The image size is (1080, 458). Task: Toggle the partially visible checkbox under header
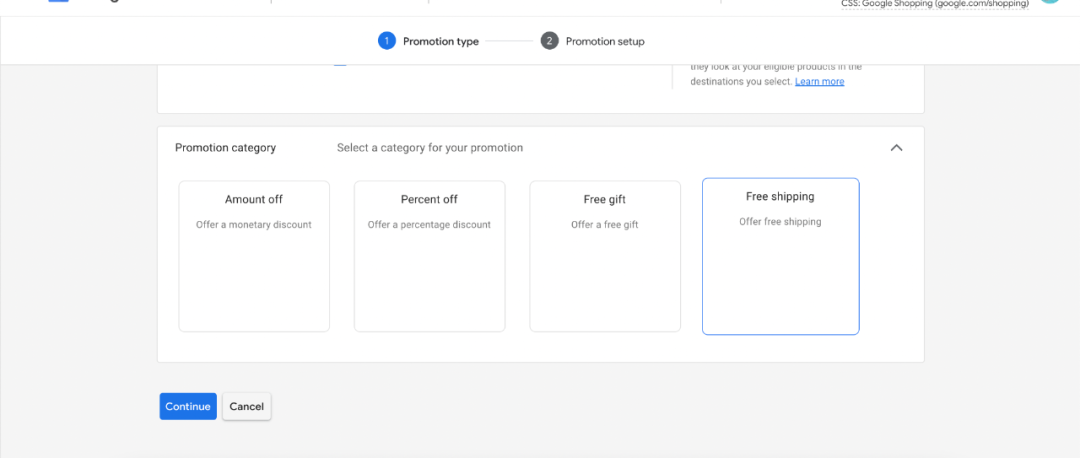click(x=340, y=65)
